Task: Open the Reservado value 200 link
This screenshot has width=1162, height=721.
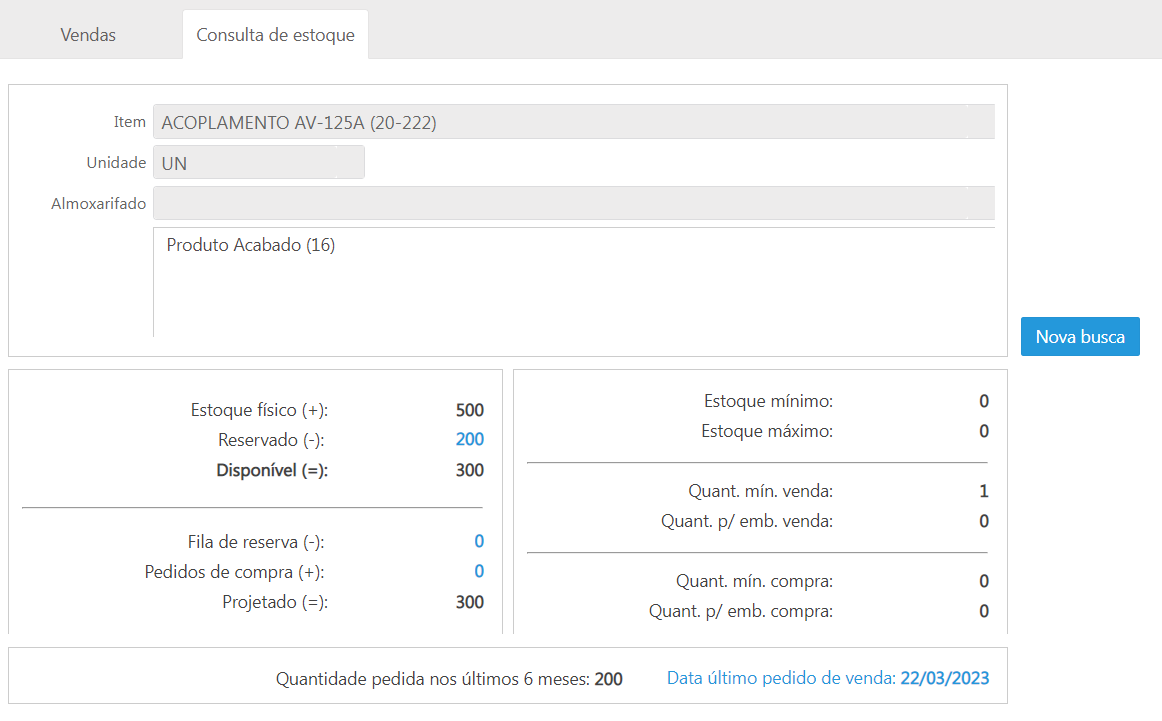Action: 469,439
